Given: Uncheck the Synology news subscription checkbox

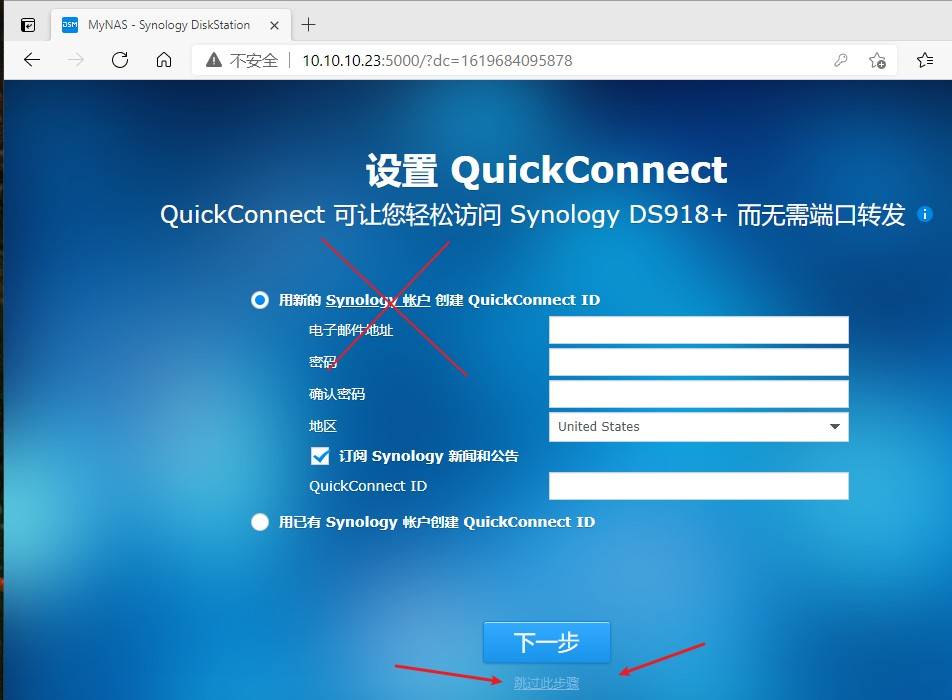Looking at the screenshot, I should click(321, 455).
